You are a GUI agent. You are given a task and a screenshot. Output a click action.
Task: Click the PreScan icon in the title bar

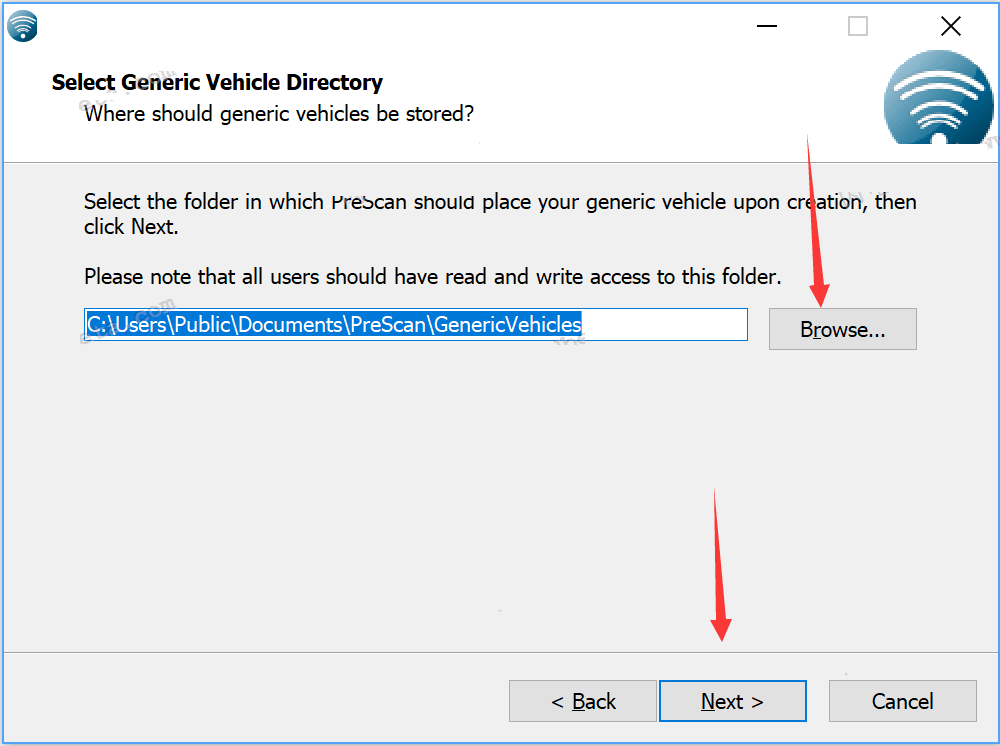(x=22, y=26)
